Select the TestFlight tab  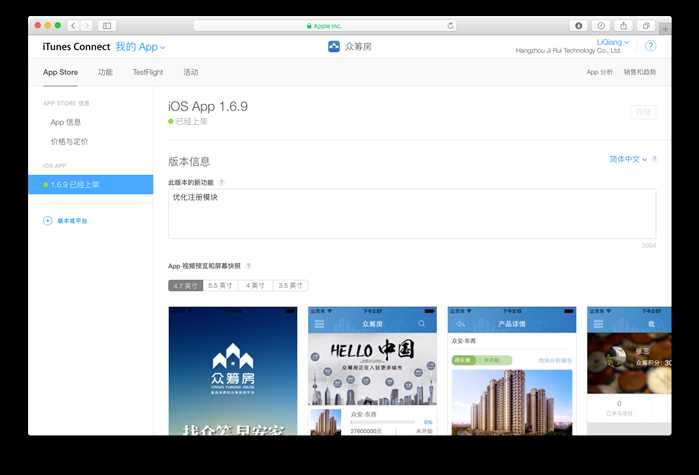(x=148, y=72)
